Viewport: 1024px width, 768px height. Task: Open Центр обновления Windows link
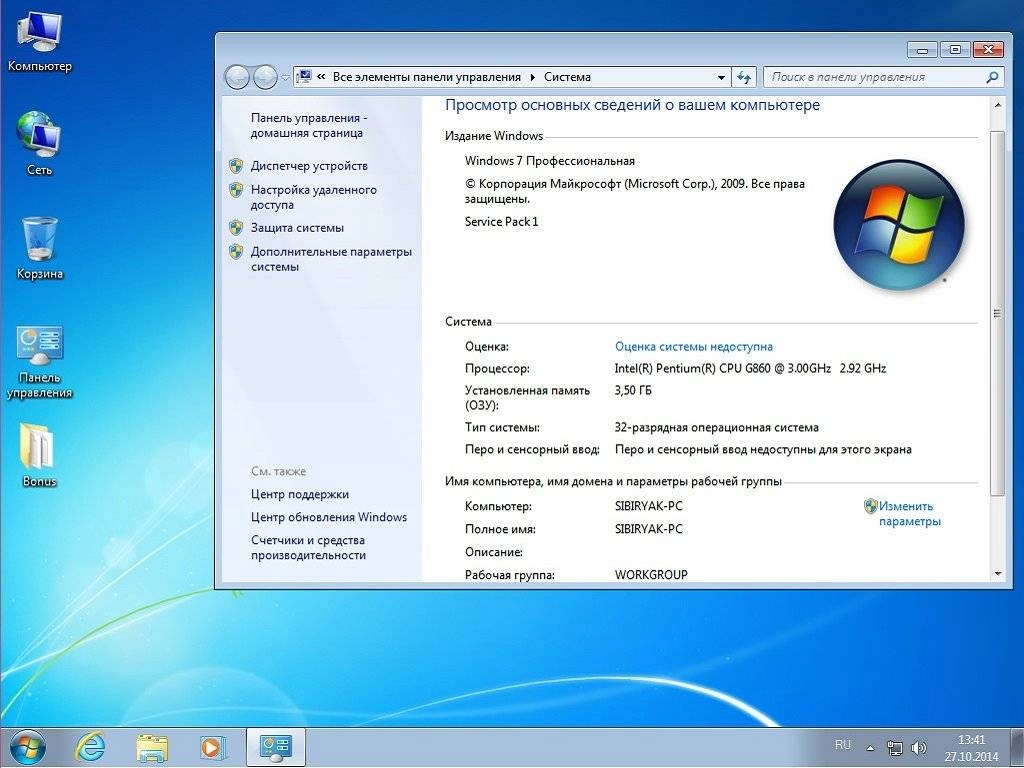click(x=328, y=517)
